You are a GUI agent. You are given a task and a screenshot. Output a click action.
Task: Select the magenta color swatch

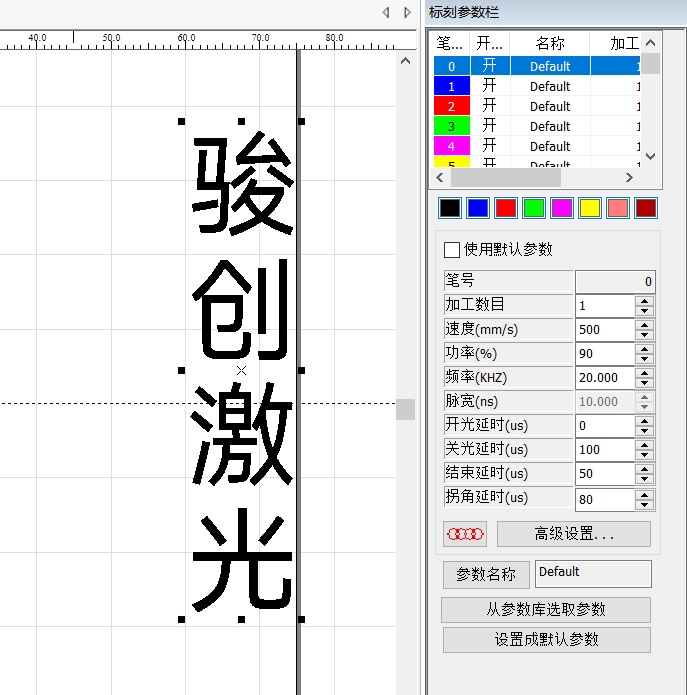coord(562,208)
